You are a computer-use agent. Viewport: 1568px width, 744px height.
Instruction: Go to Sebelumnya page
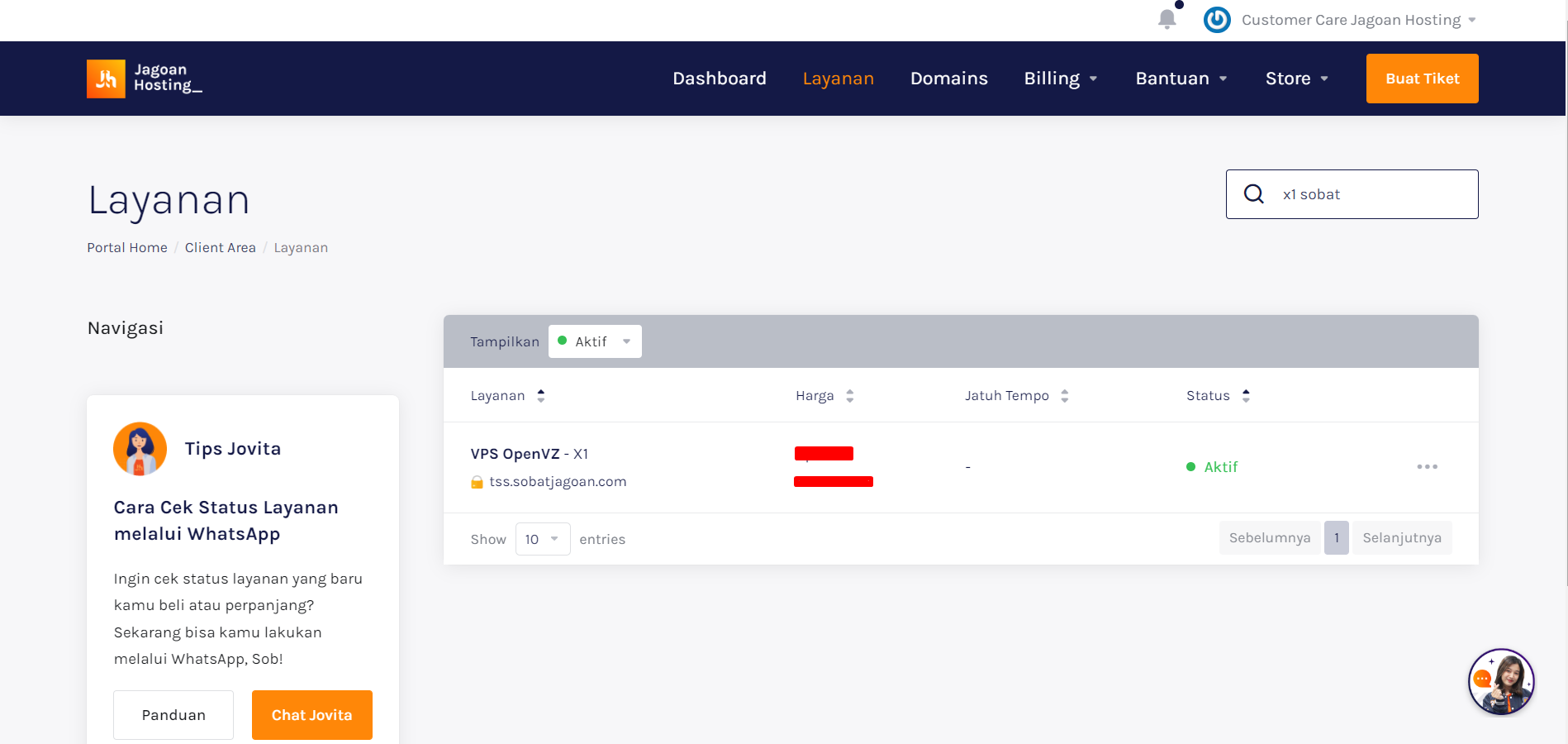(1270, 538)
